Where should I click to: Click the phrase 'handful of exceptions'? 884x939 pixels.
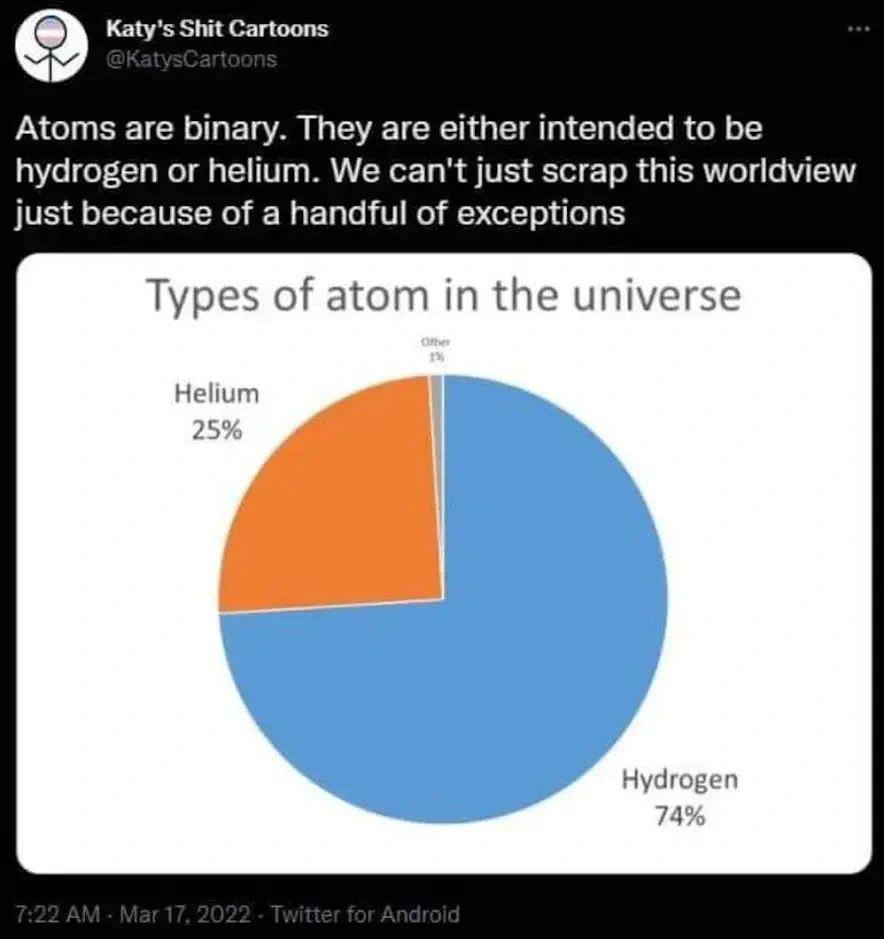488,212
